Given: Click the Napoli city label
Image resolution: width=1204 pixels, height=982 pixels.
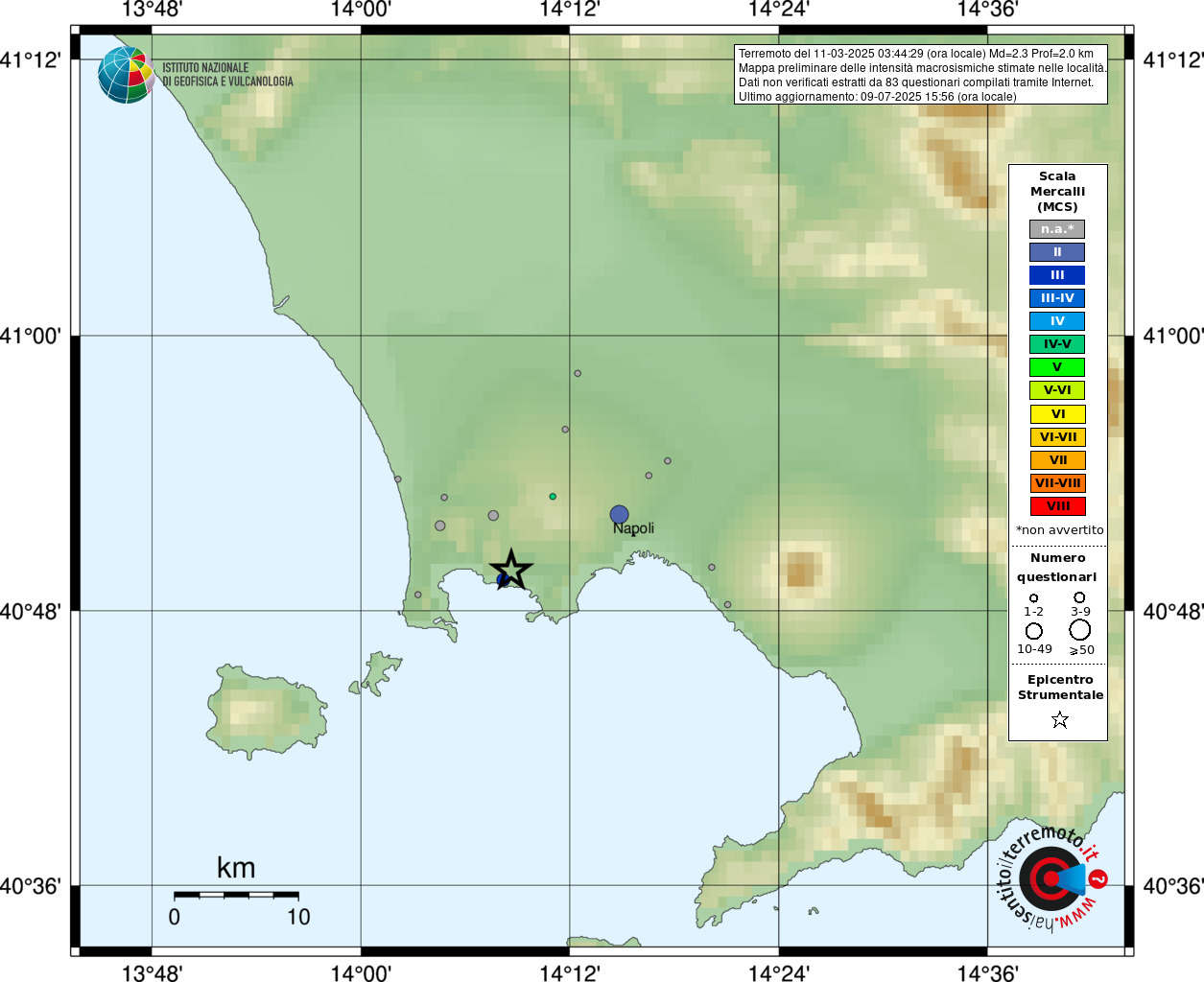Looking at the screenshot, I should (633, 528).
